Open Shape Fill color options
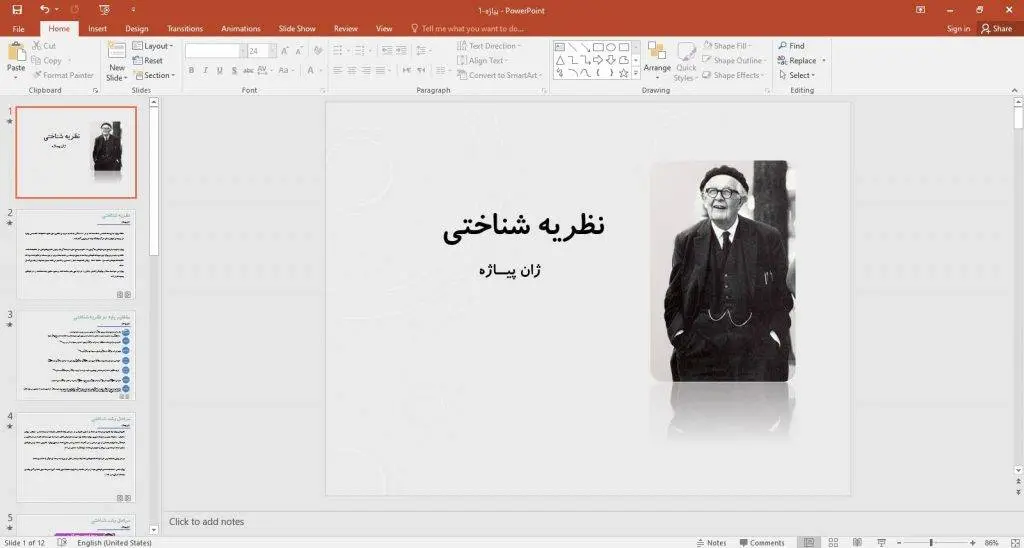 pos(727,46)
